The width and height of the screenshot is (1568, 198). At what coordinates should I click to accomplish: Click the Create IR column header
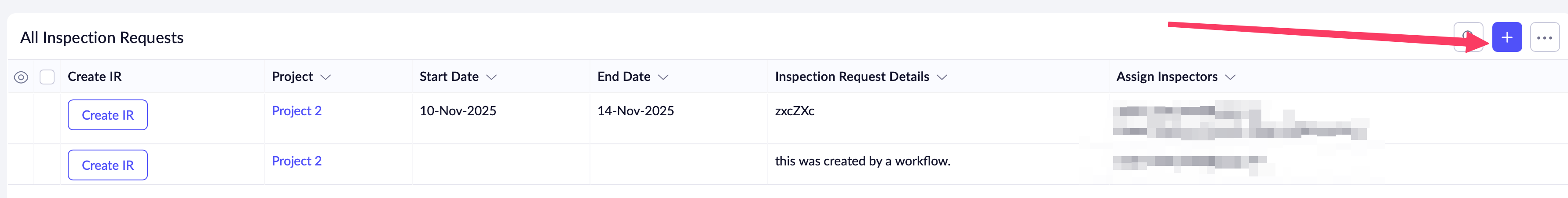[94, 77]
